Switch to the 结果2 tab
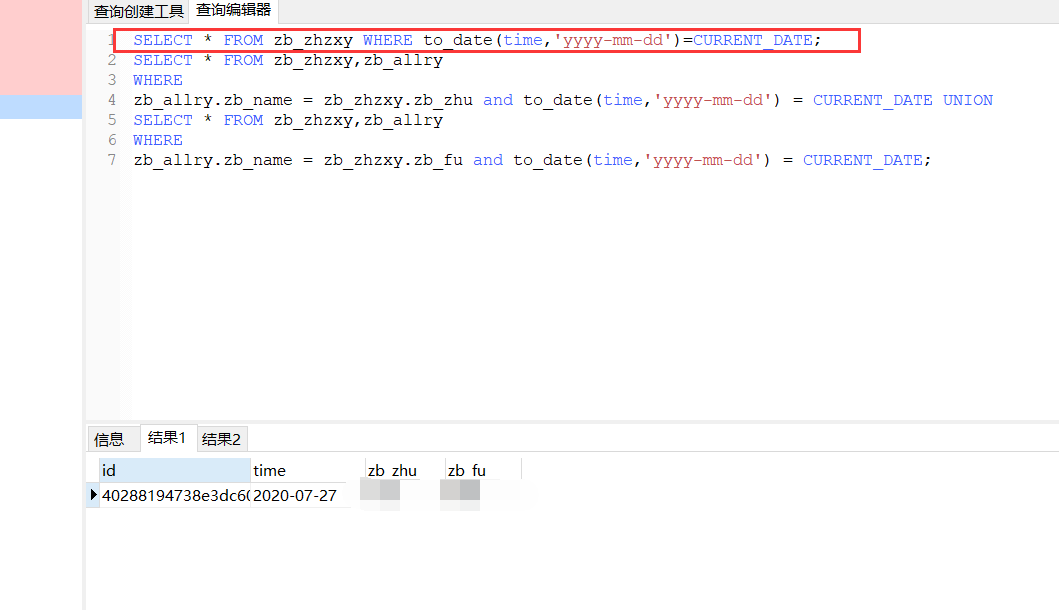Image resolution: width=1059 pixels, height=610 pixels. tap(222, 440)
